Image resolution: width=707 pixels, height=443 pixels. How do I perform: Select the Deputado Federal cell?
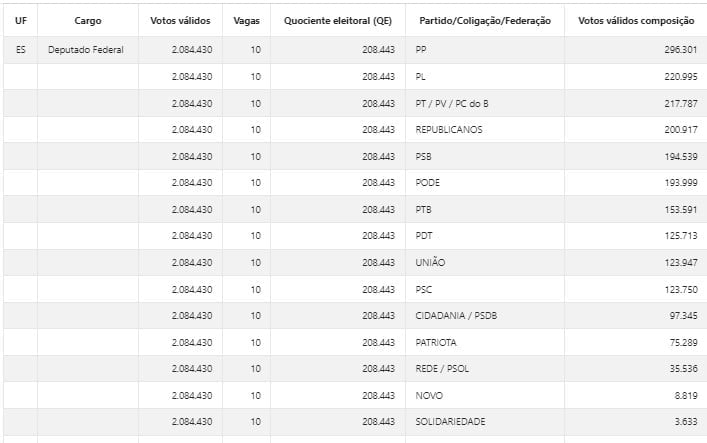pyautogui.click(x=86, y=49)
